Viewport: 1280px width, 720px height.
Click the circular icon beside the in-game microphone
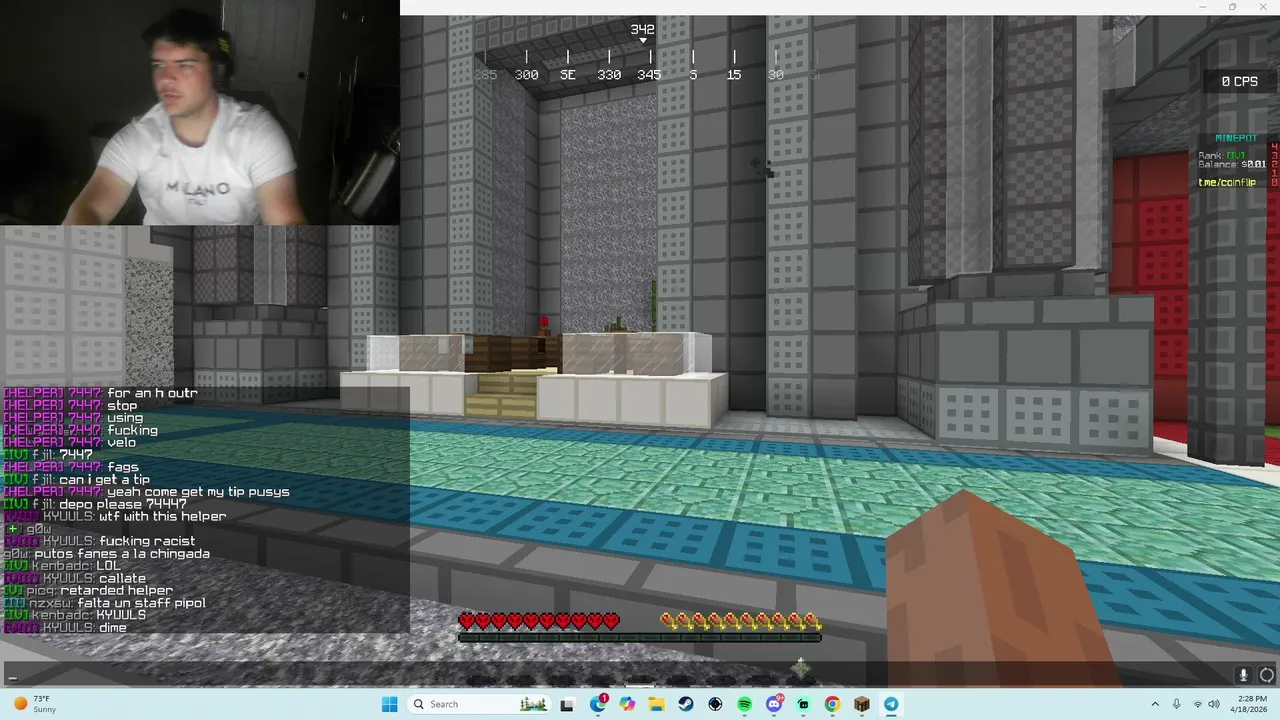(1267, 675)
